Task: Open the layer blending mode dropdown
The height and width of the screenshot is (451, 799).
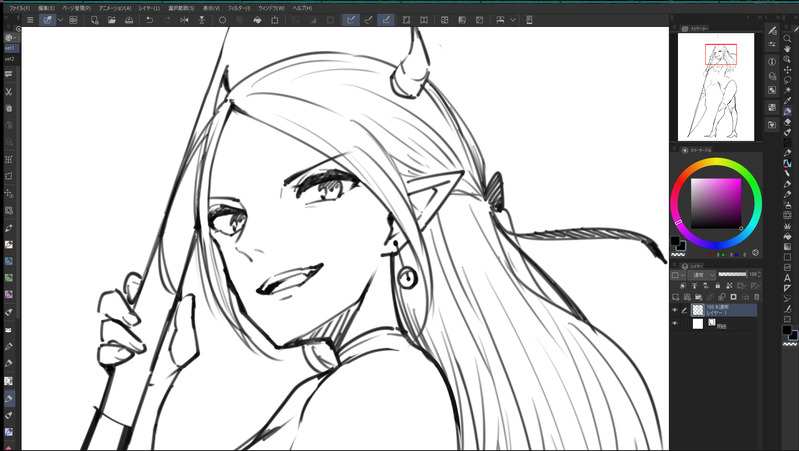Action: [703, 275]
